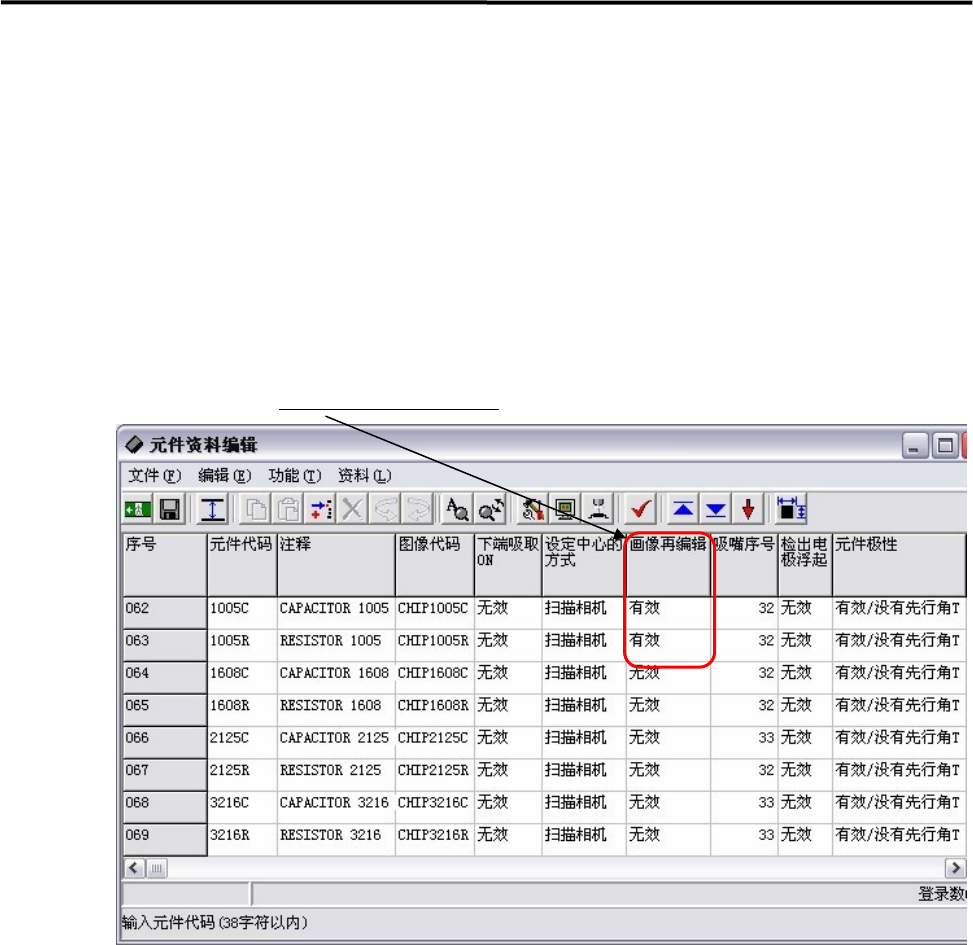Select row header 064
Viewport: 973px width, 945px height.
164,677
